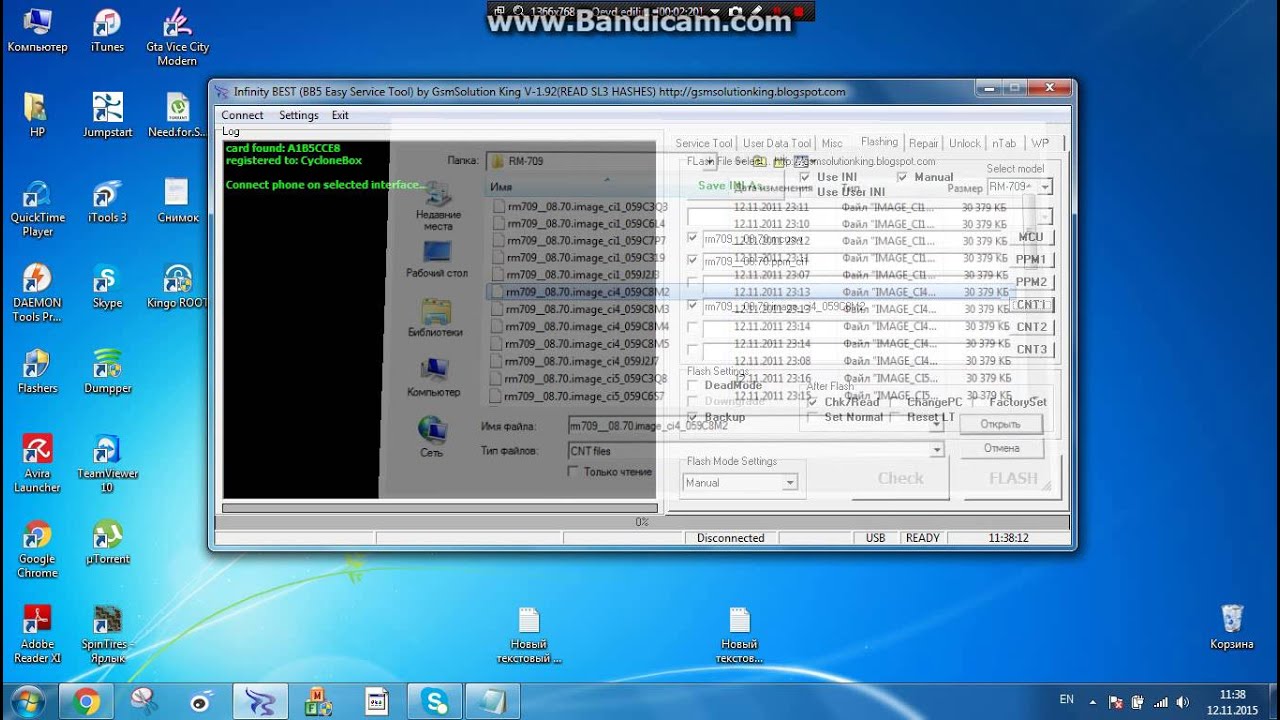
Task: Open DAEMON Tools desktop shortcut
Action: [x=37, y=293]
